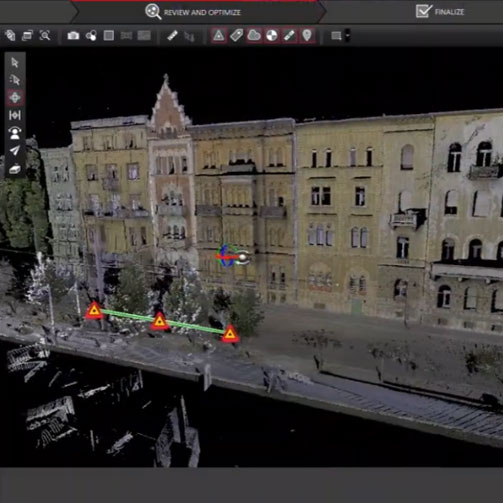
Task: Take a snapshot with the camera icon
Action: 73,35
